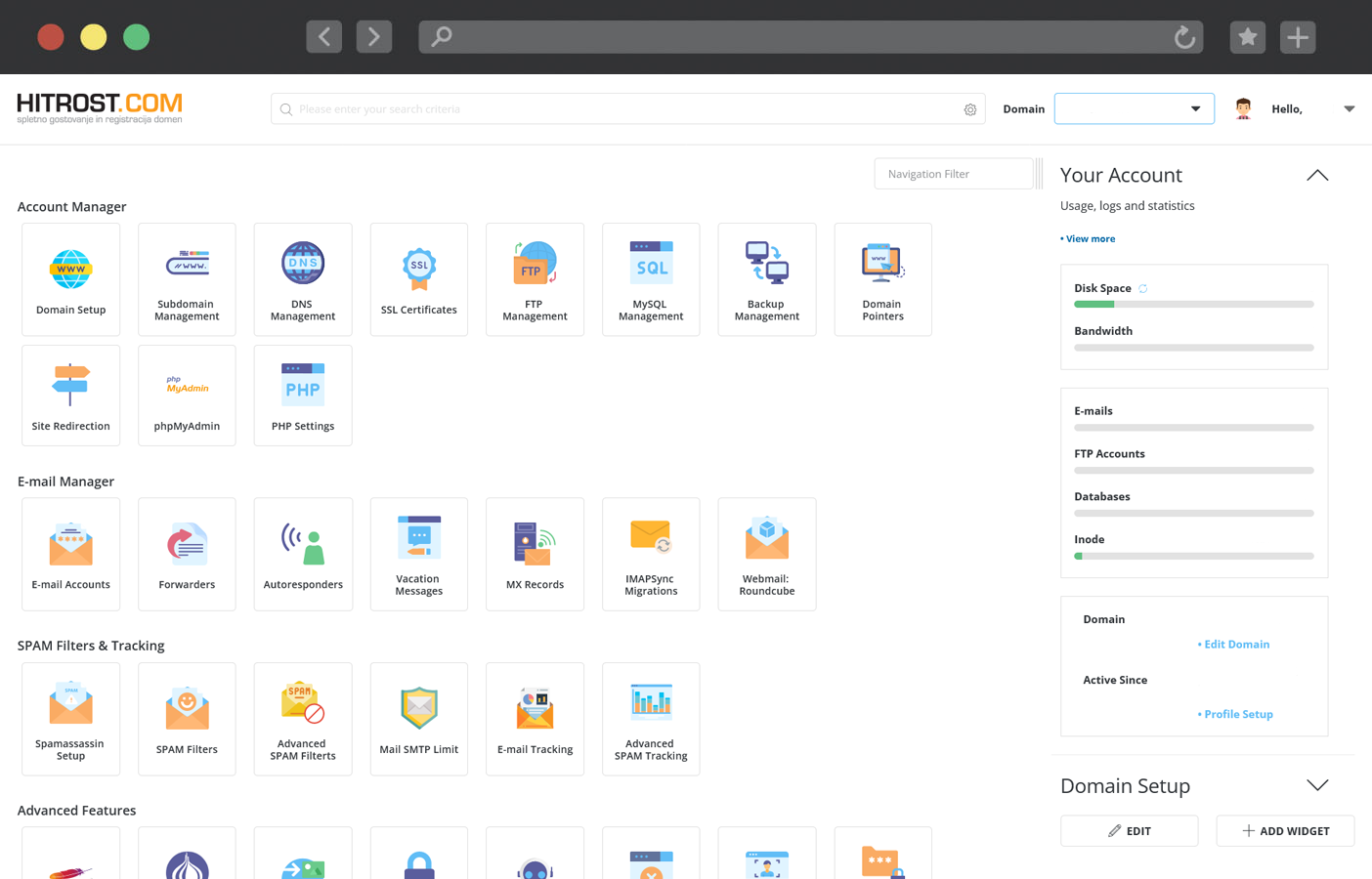Open MySQL Management

coord(651,279)
